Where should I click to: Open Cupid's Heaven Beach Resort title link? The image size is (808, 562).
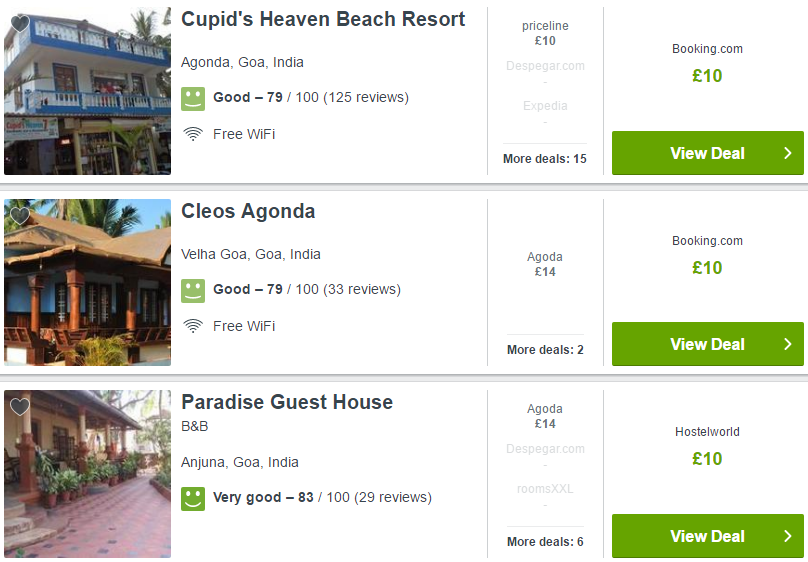coord(323,20)
